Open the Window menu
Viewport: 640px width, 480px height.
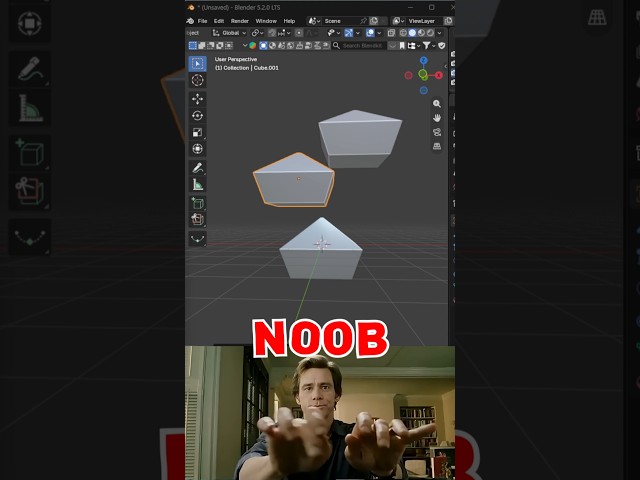pyautogui.click(x=266, y=21)
